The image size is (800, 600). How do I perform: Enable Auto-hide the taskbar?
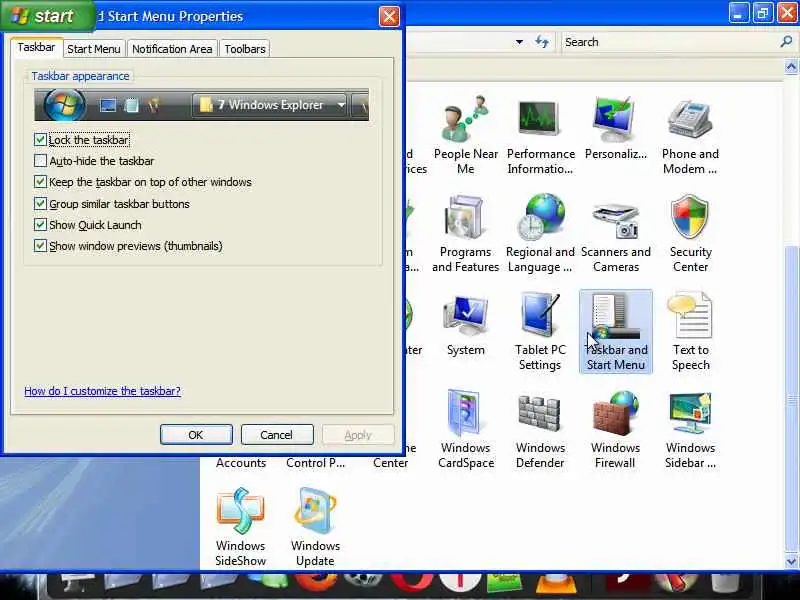click(x=40, y=161)
